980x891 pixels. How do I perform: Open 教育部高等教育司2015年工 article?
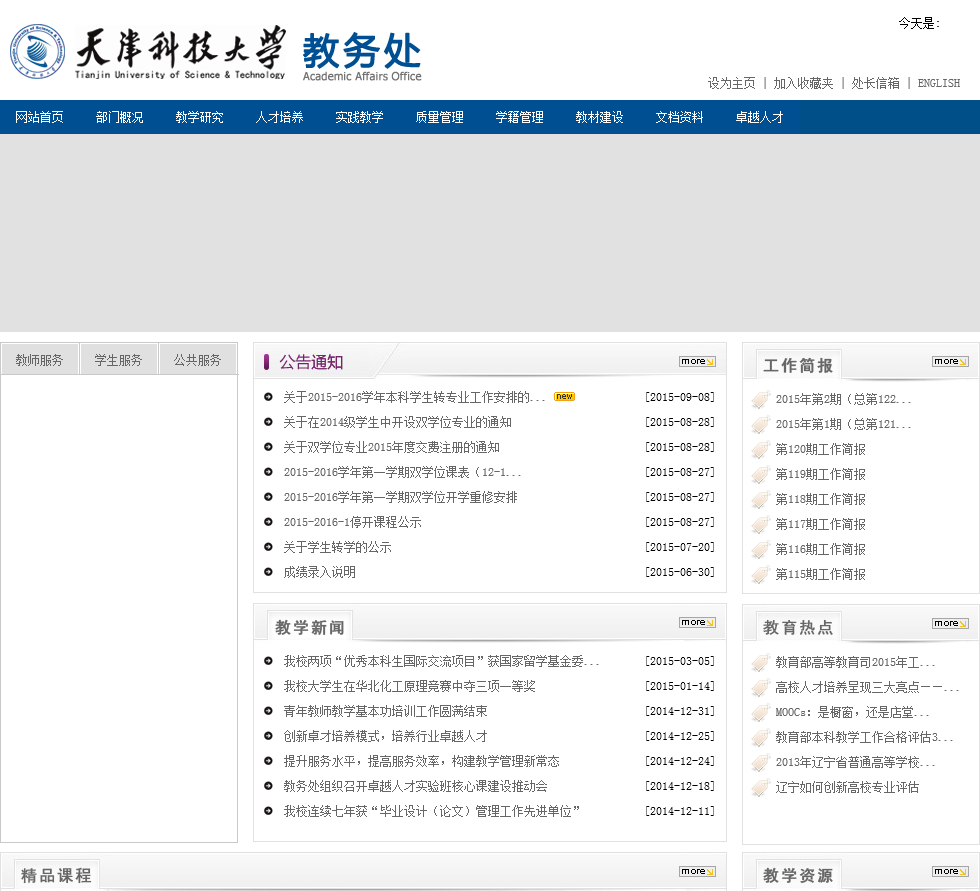click(x=855, y=662)
